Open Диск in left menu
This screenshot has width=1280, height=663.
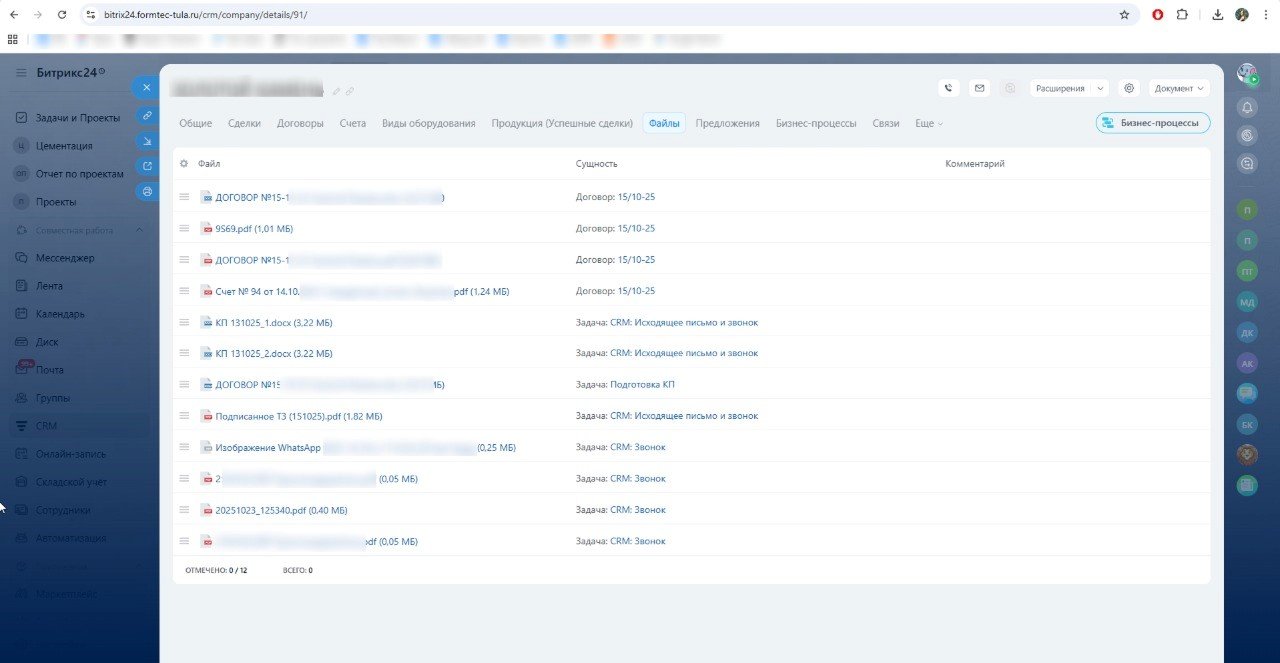[47, 342]
